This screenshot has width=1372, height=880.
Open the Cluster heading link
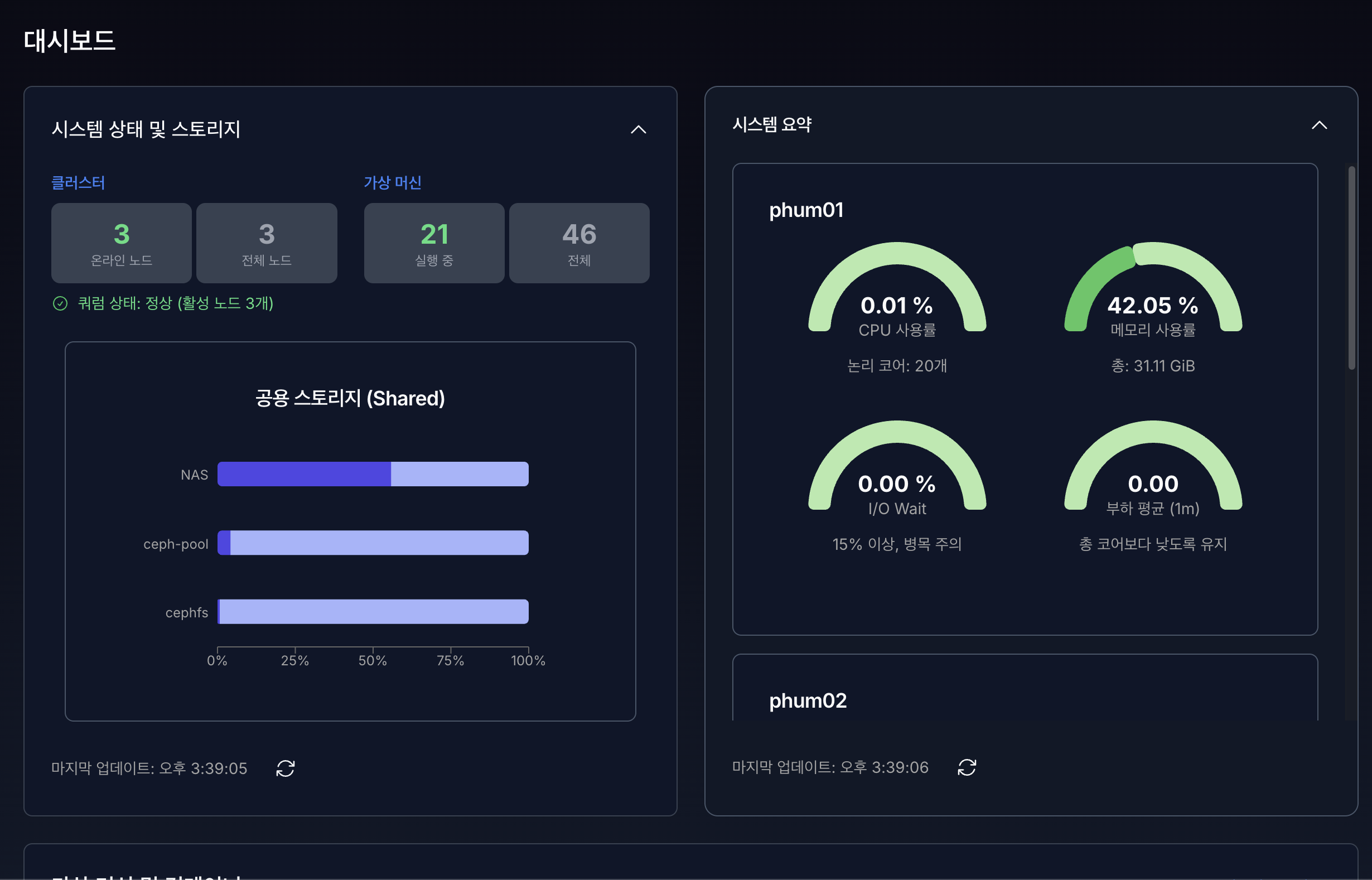[x=78, y=183]
